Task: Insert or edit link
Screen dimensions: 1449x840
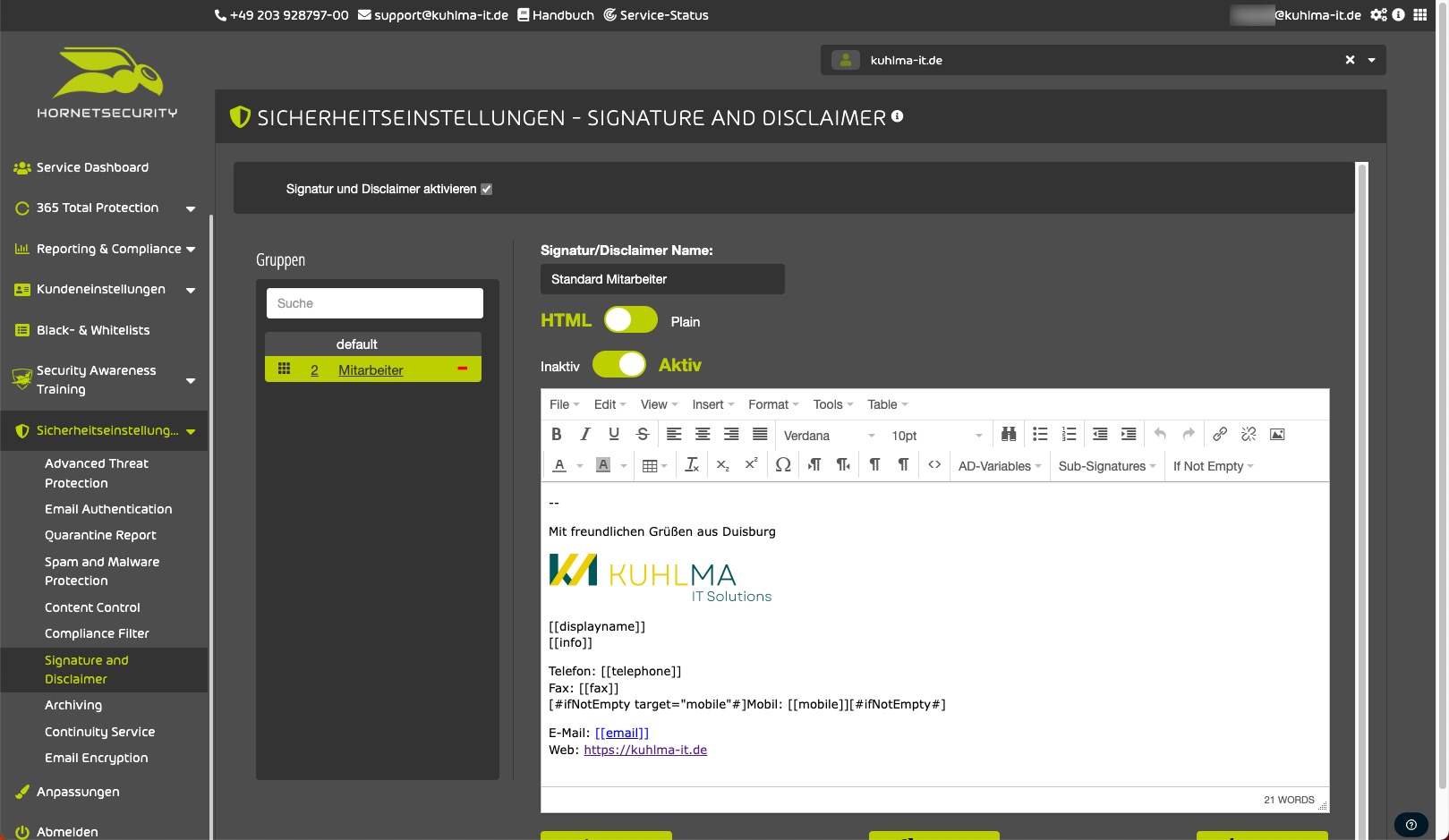Action: (1220, 435)
